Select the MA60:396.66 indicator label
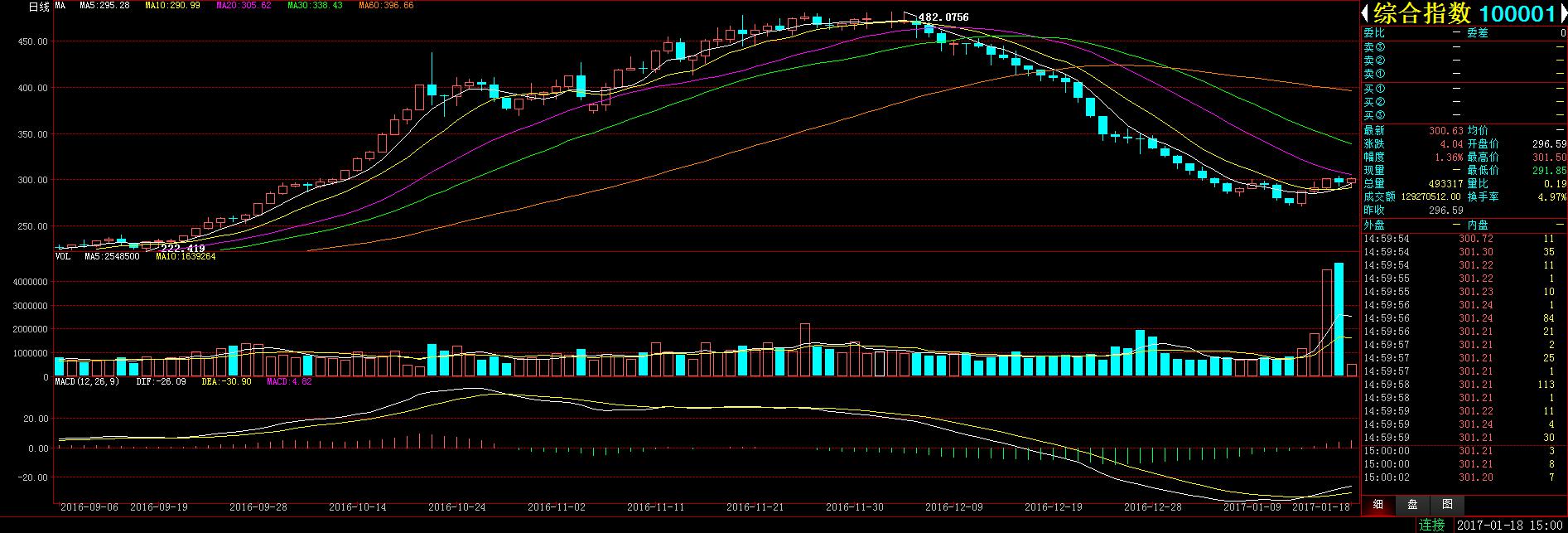1568x533 pixels. (x=386, y=6)
